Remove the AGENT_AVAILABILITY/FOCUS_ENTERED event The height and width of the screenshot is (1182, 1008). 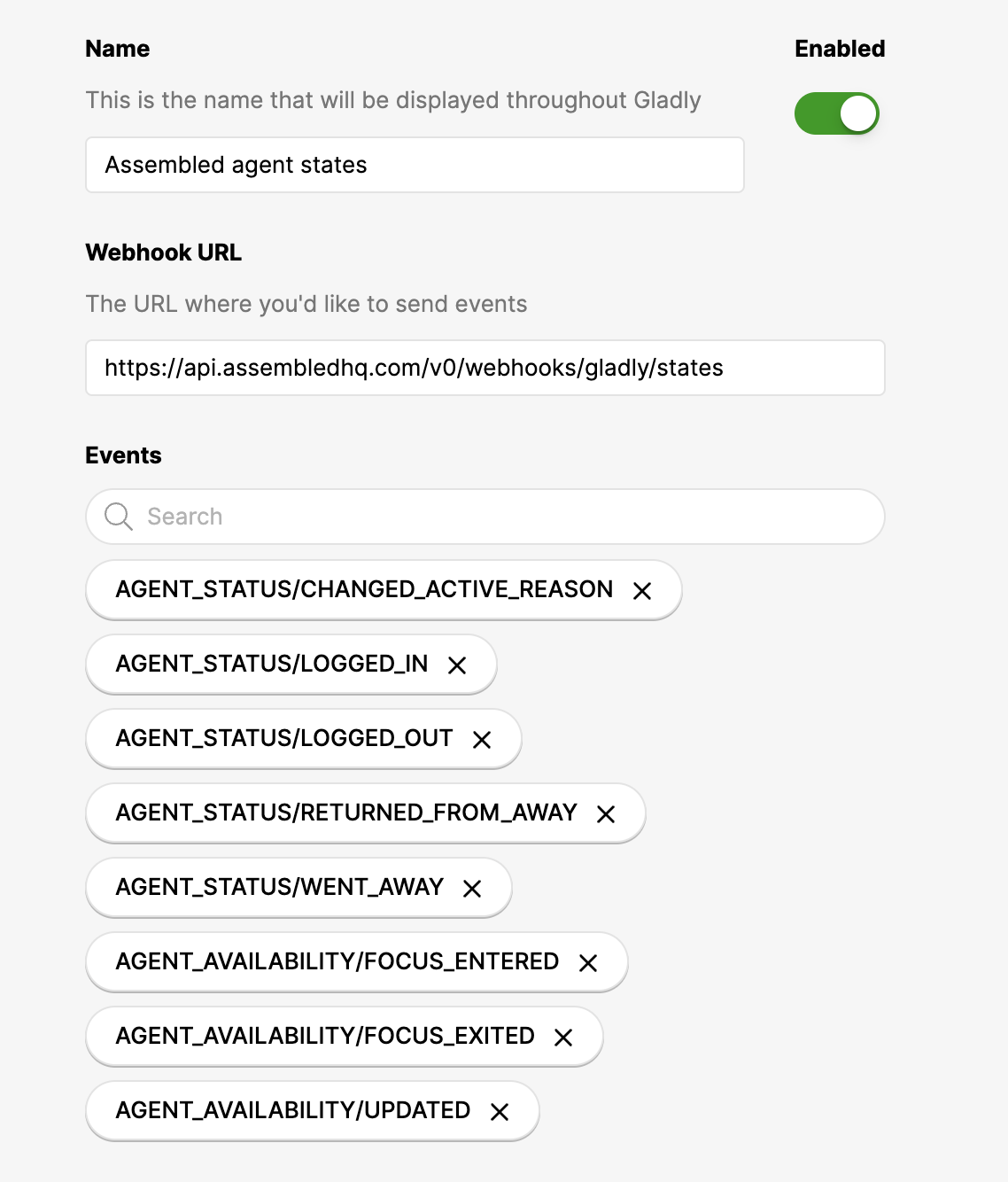[588, 963]
